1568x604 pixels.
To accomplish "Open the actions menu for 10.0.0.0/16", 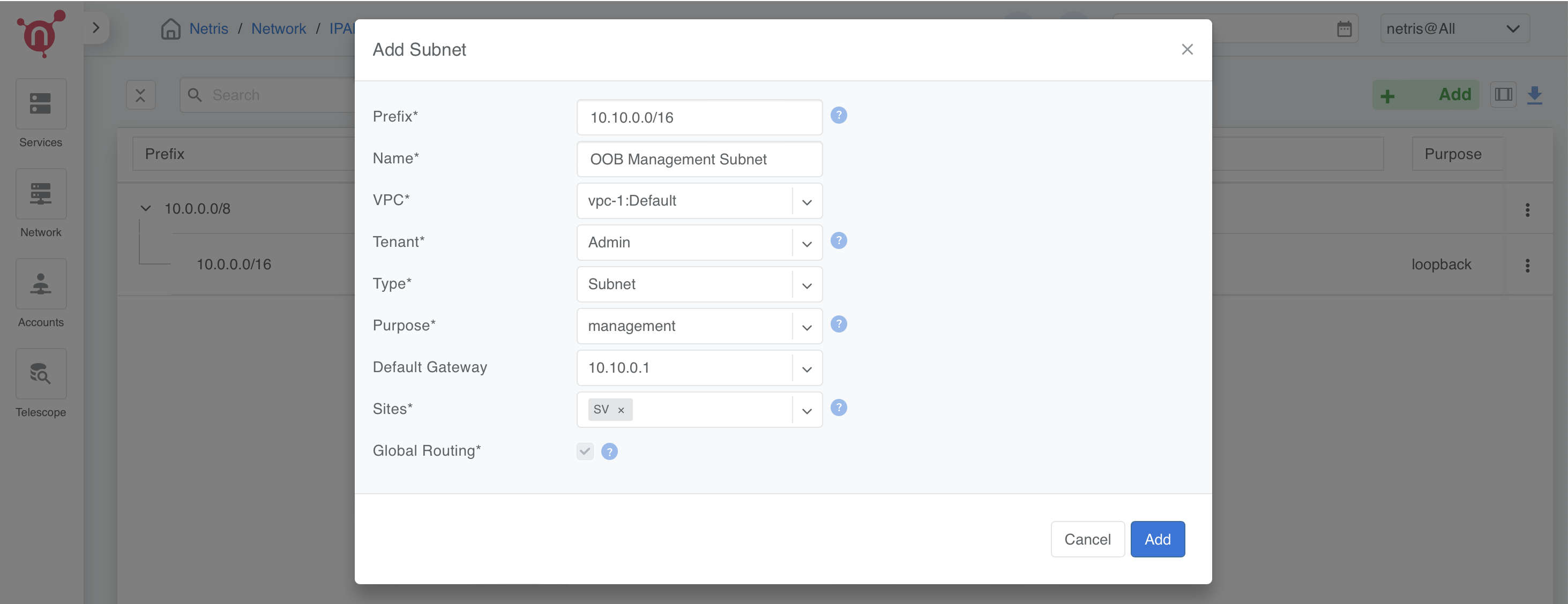I will pos(1528,265).
